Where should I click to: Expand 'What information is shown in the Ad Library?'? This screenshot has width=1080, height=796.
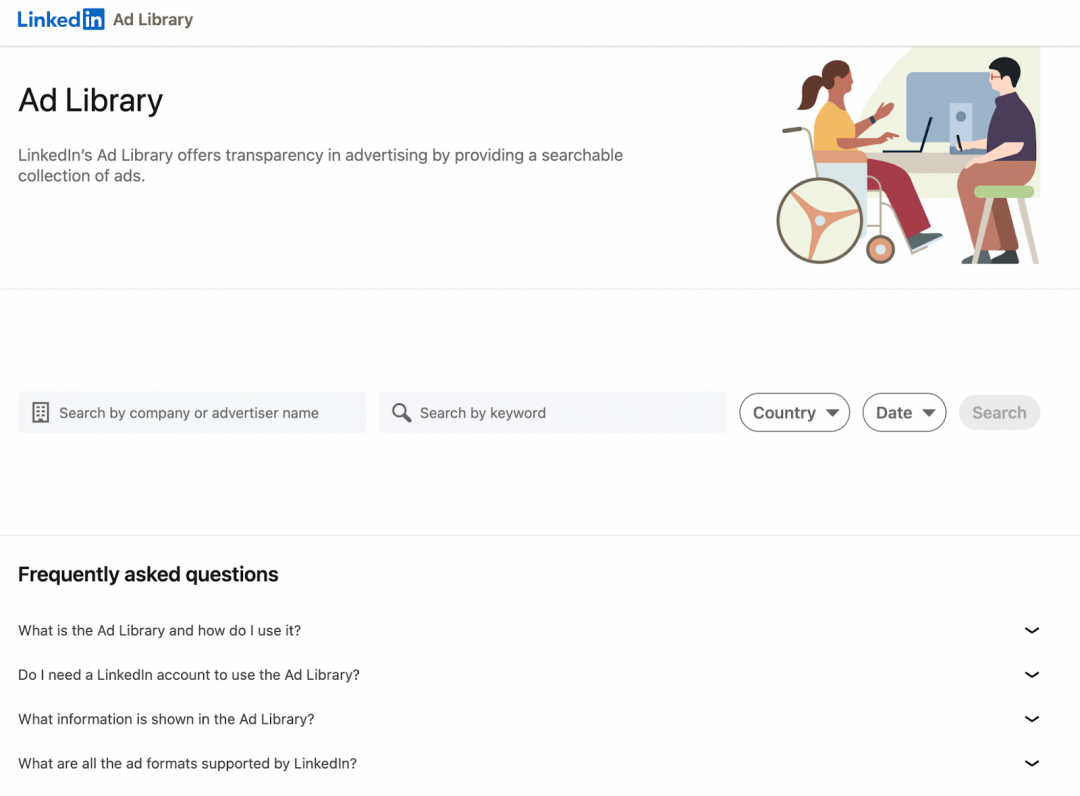tap(529, 719)
